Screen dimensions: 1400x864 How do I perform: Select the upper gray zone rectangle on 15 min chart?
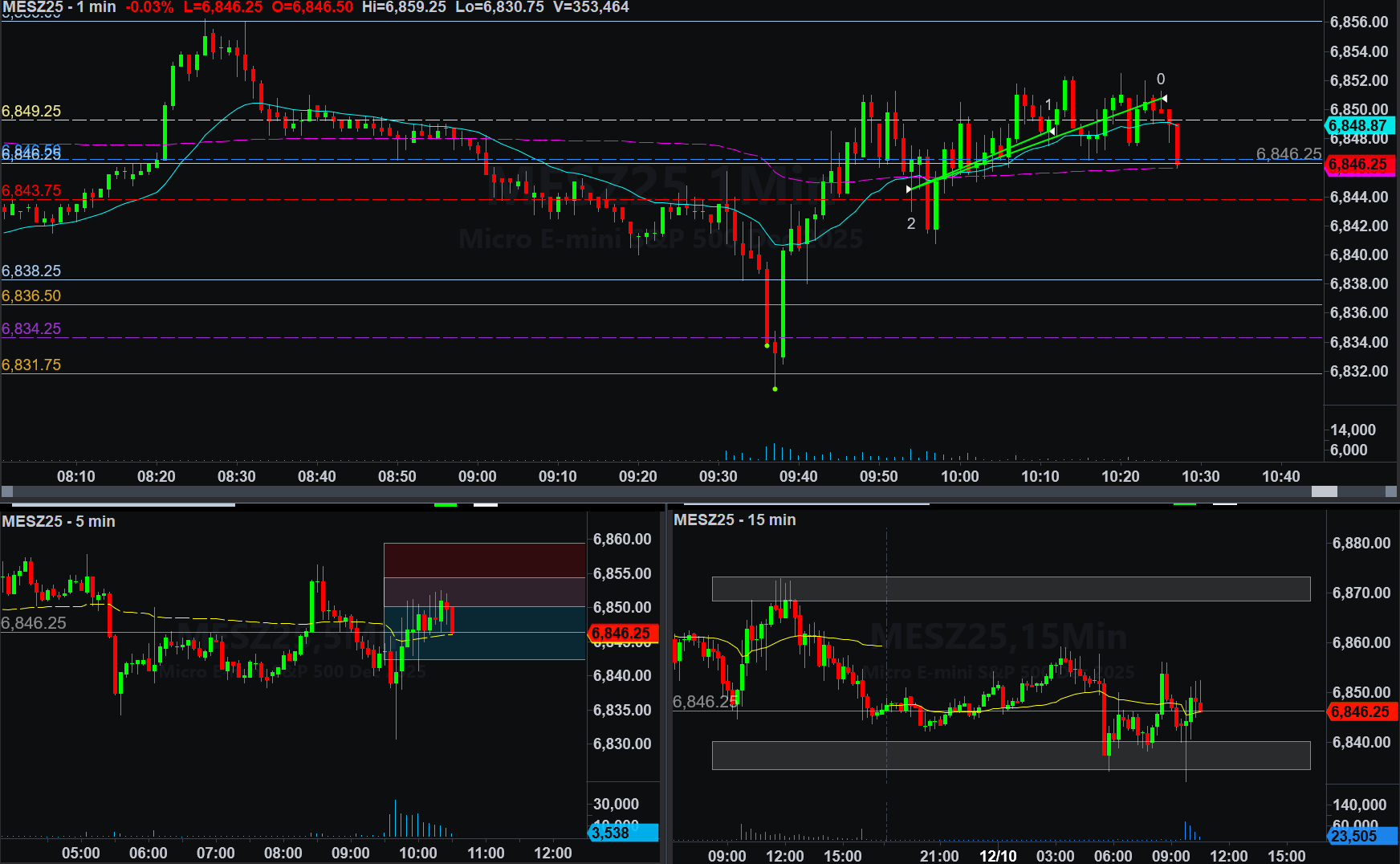click(x=1011, y=589)
